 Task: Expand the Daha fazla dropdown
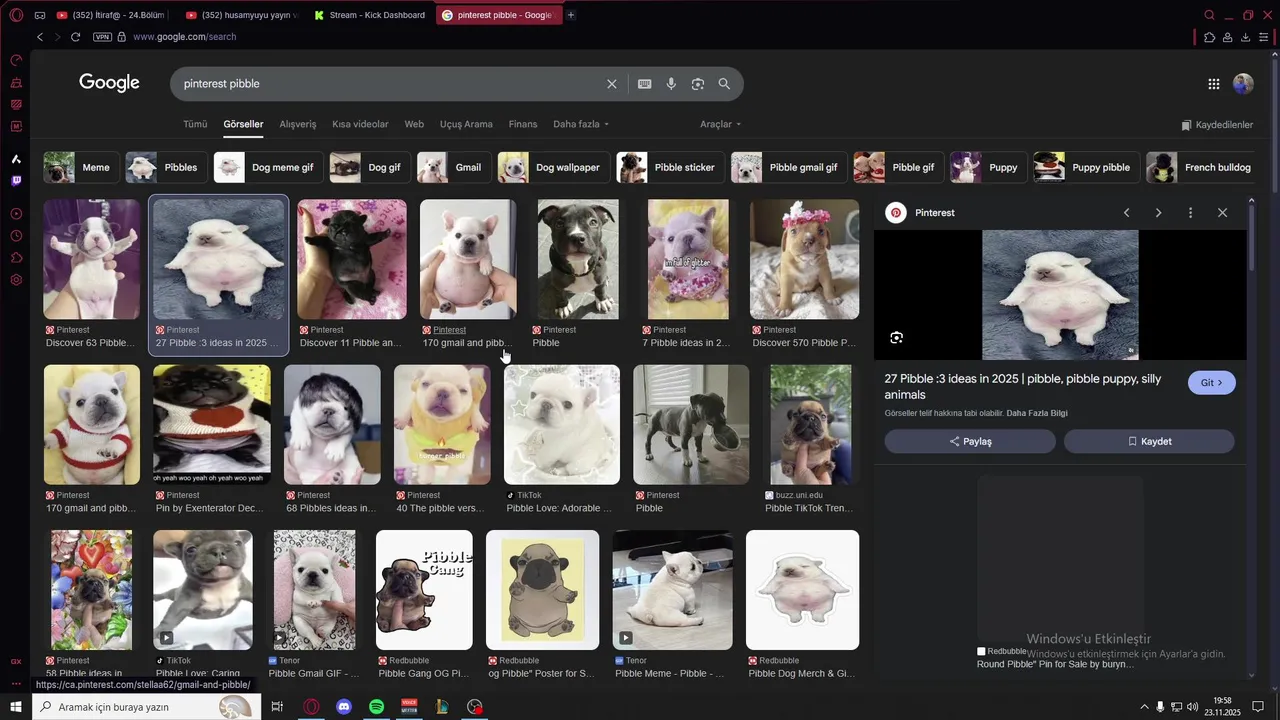tap(581, 124)
